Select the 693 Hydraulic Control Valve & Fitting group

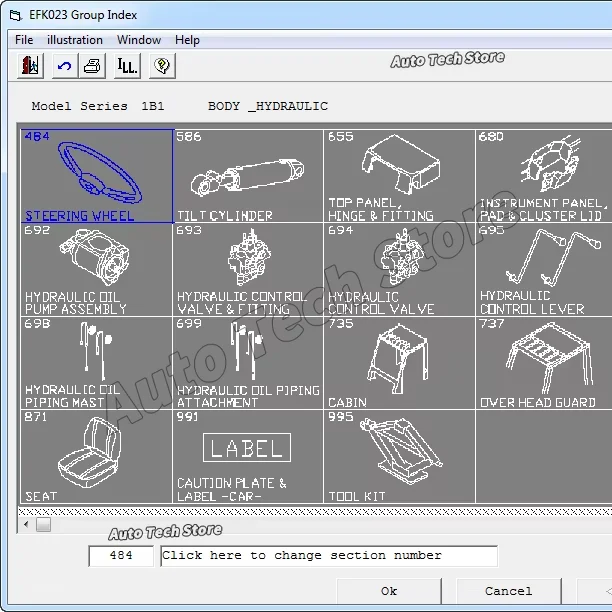coord(248,270)
